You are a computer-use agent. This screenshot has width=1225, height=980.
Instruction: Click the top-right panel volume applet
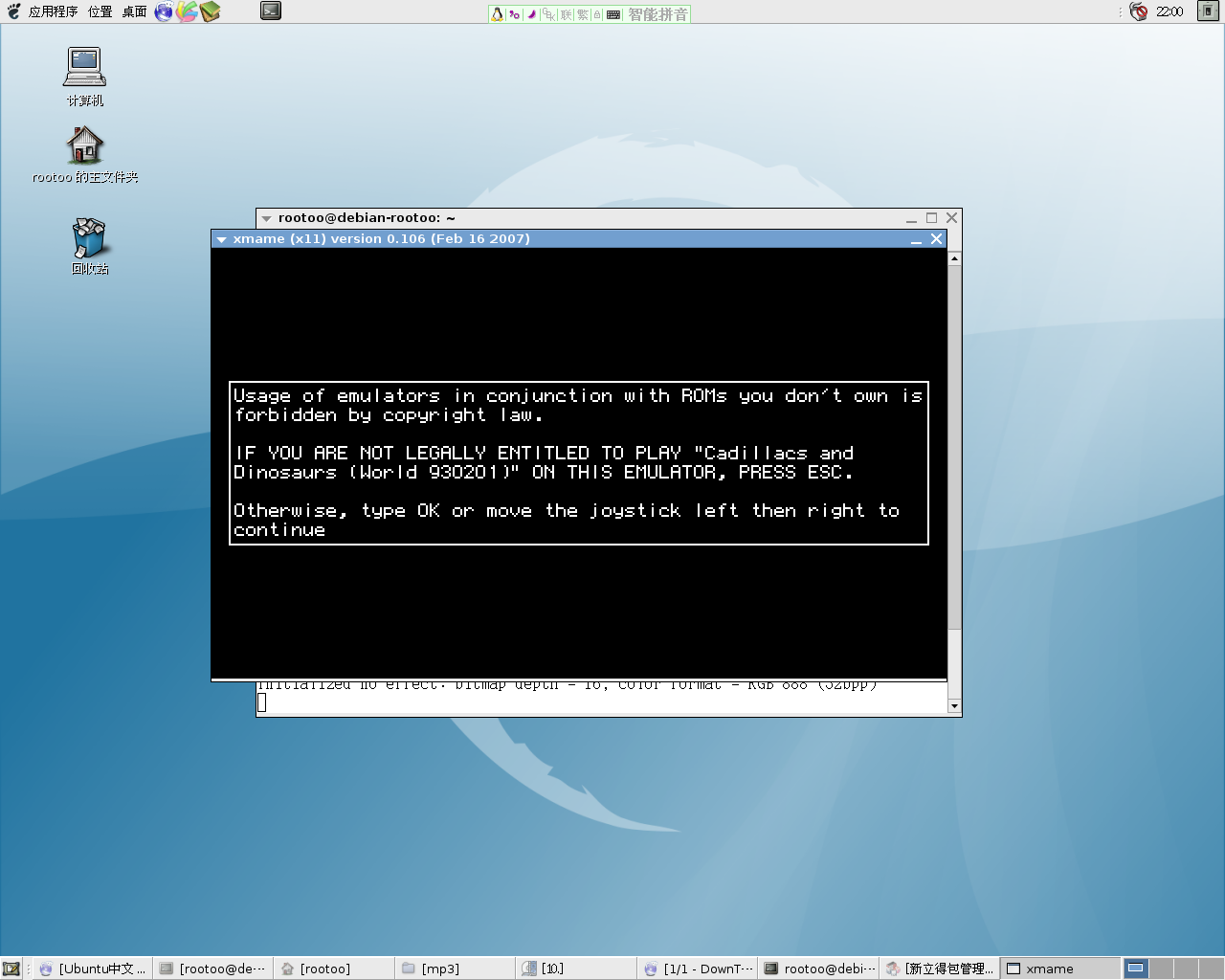[x=1208, y=11]
